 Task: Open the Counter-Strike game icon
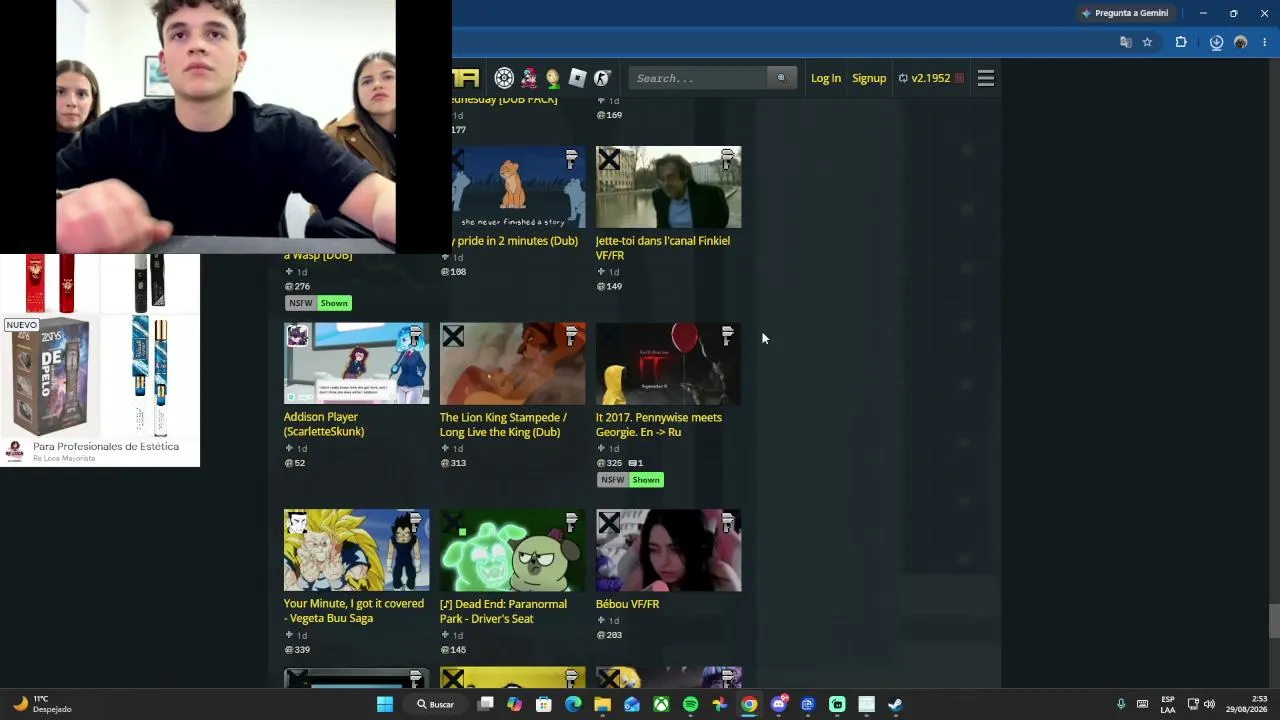pos(601,78)
